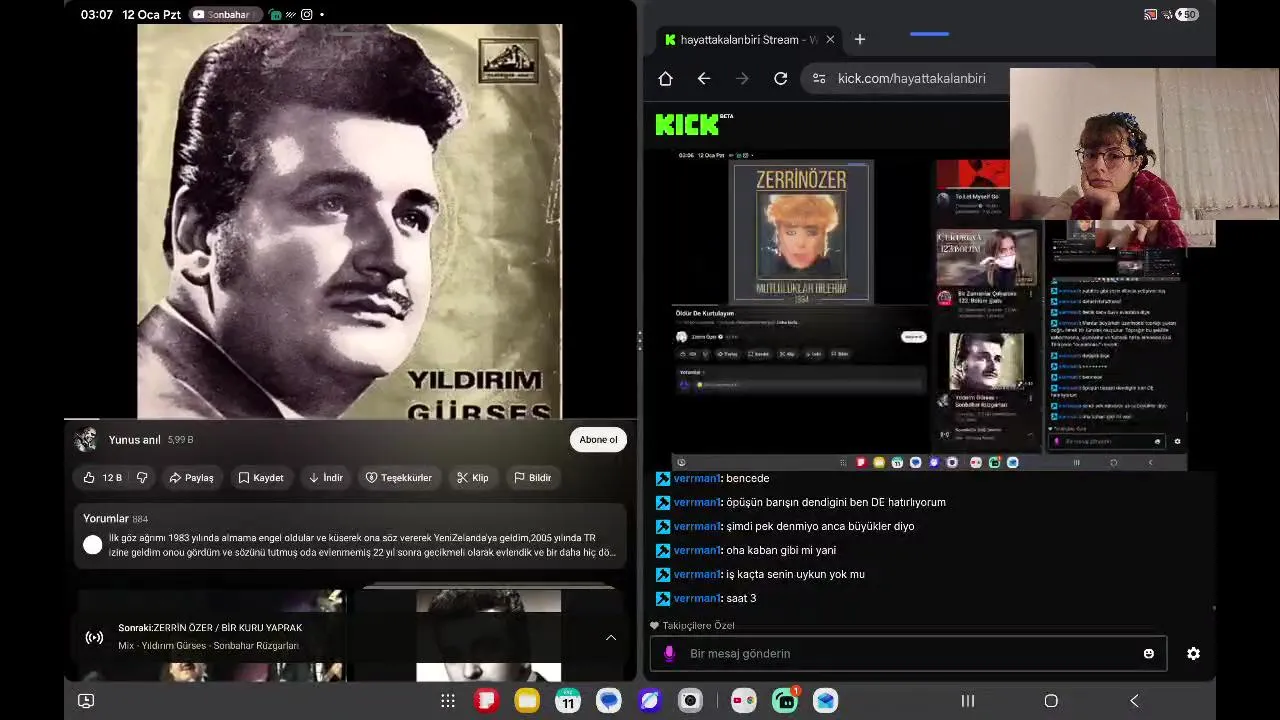Image resolution: width=1280 pixels, height=720 pixels.
Task: Reload the Kick page
Action: coord(781,78)
